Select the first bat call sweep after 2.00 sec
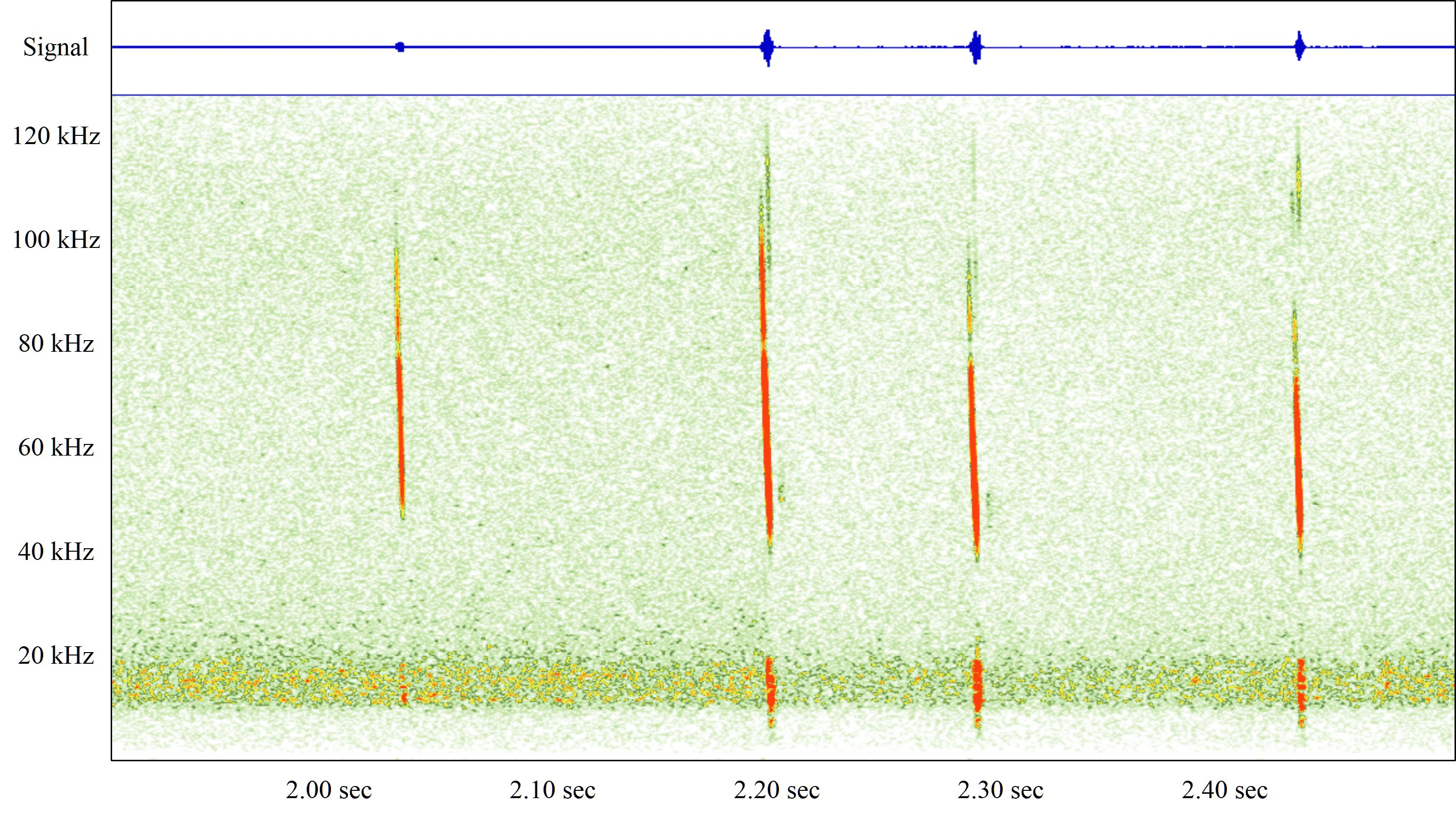The width and height of the screenshot is (1456, 819). [x=399, y=383]
